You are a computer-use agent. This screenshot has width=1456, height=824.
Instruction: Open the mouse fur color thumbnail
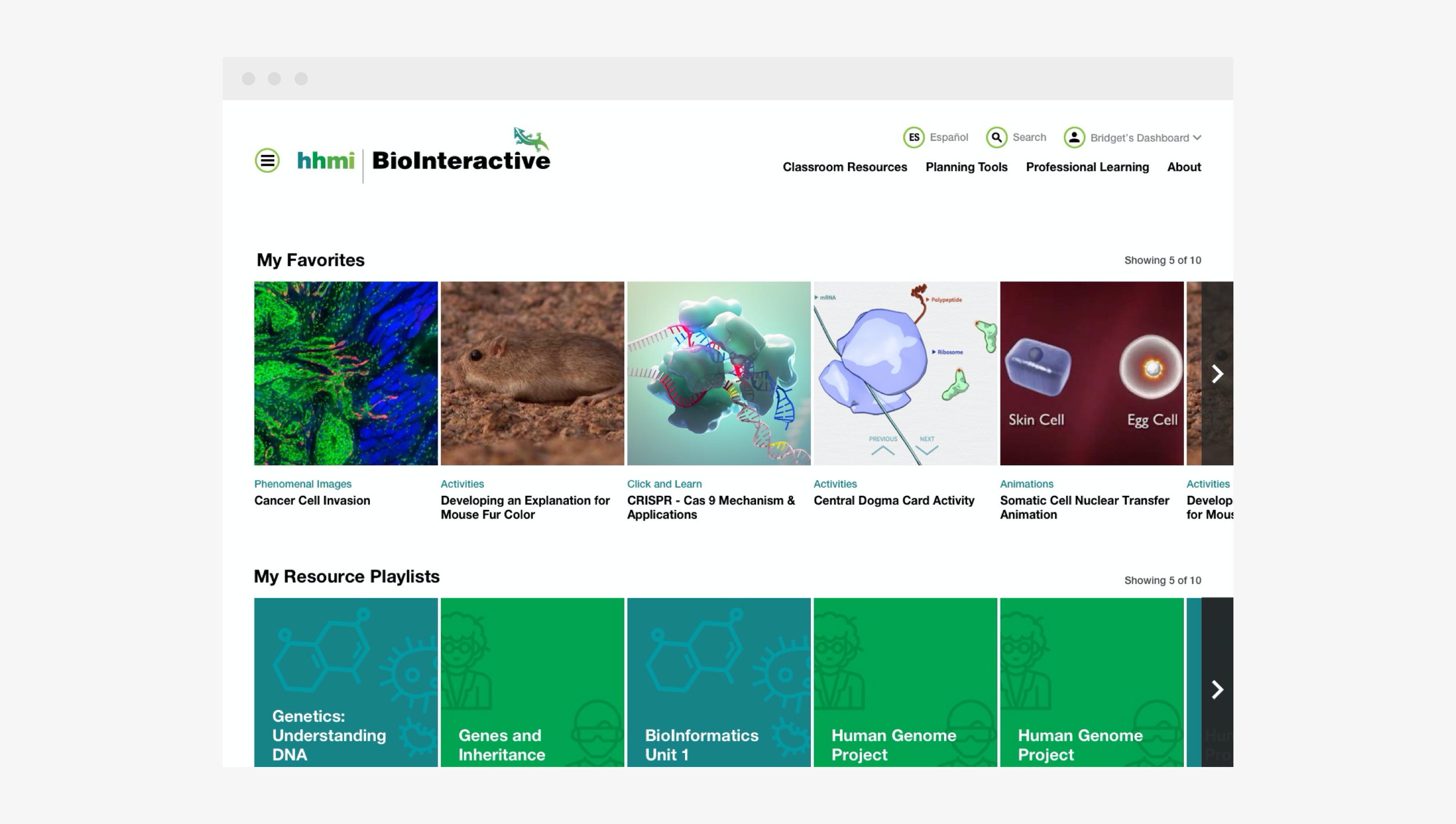coord(532,373)
